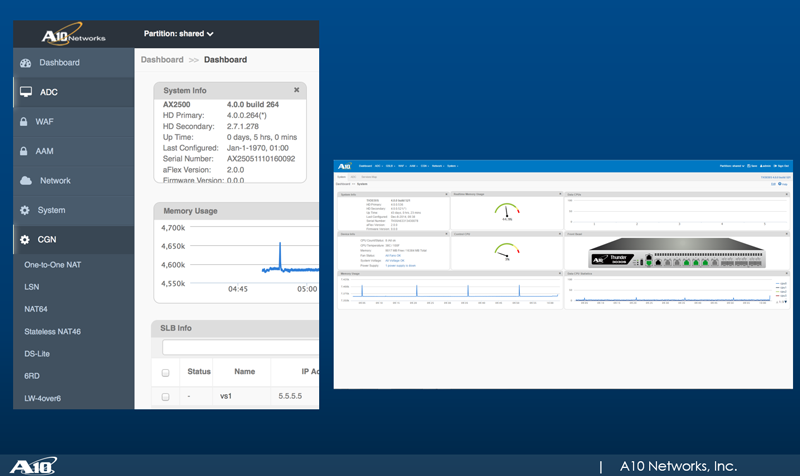Expand the ADC sidebar menu
The width and height of the screenshot is (800, 476).
[x=73, y=92]
